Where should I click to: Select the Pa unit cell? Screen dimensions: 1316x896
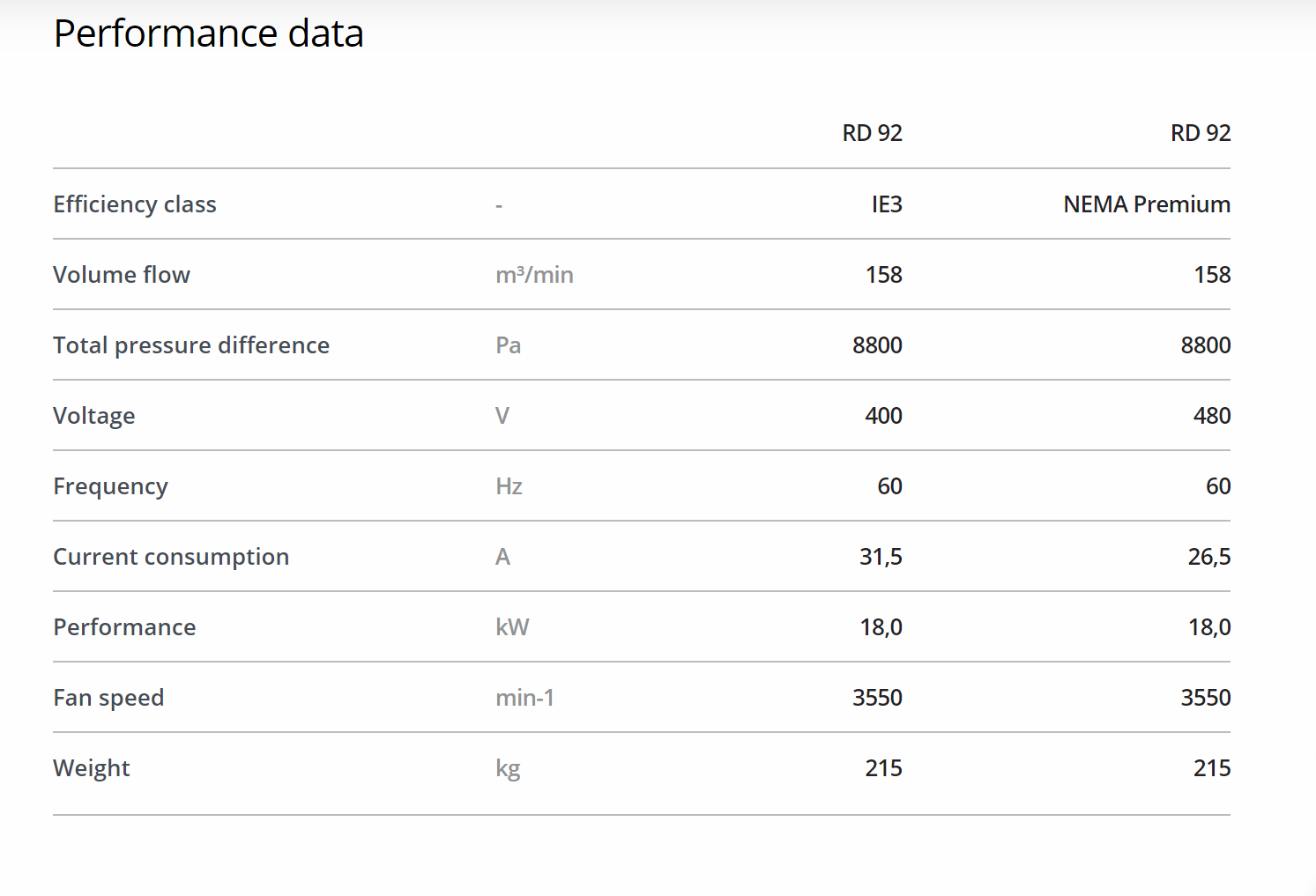pos(508,345)
